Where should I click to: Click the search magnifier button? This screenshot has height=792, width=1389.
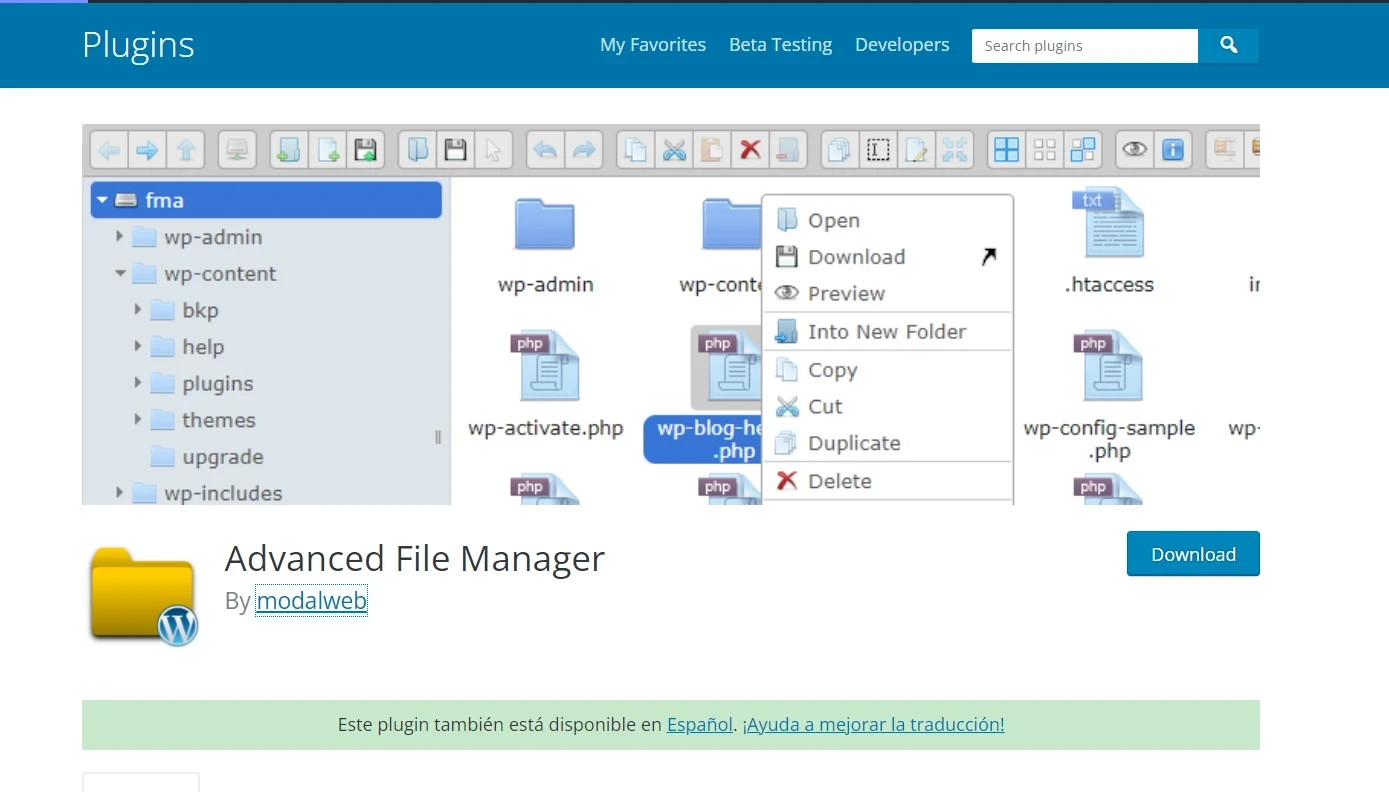(1229, 46)
